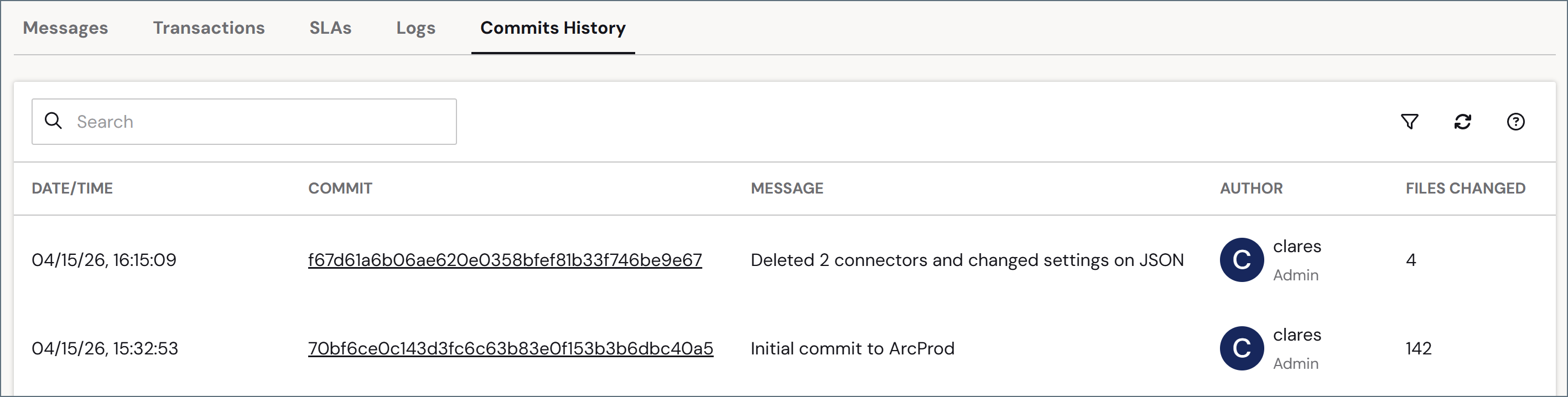This screenshot has width=1568, height=397.
Task: Select the Commits History tab
Action: (553, 28)
